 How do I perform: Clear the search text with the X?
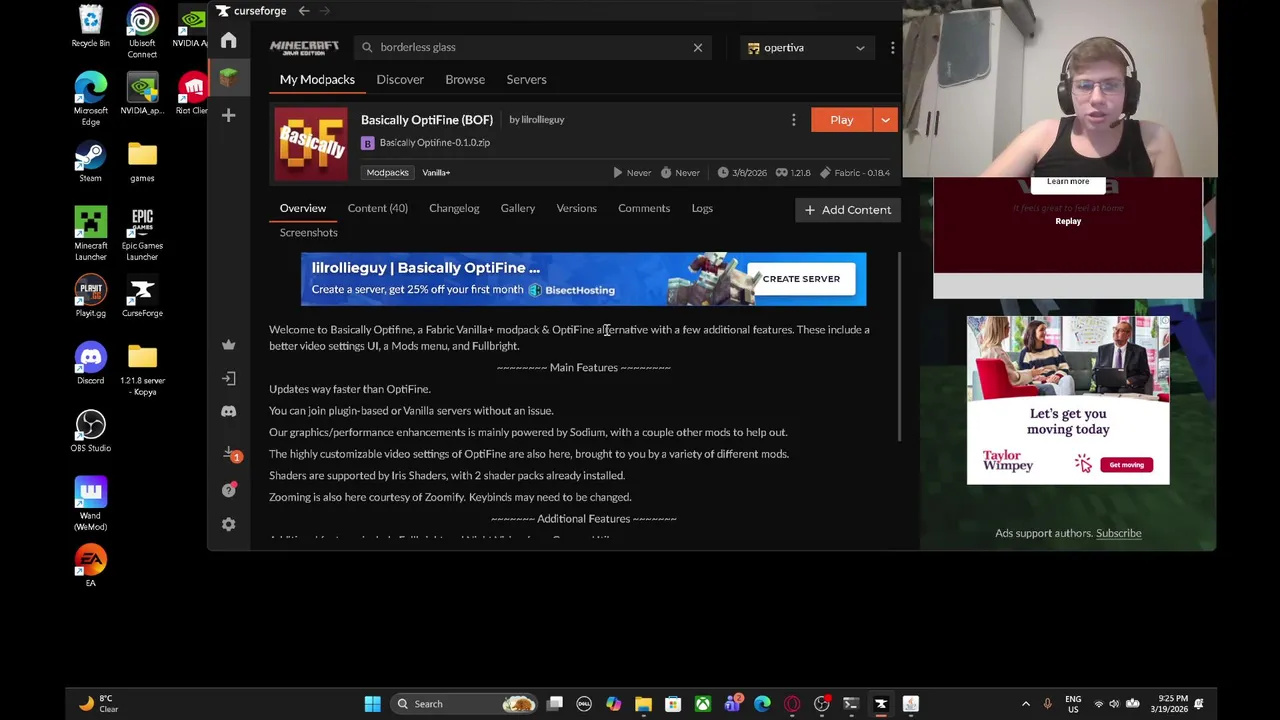pos(698,47)
